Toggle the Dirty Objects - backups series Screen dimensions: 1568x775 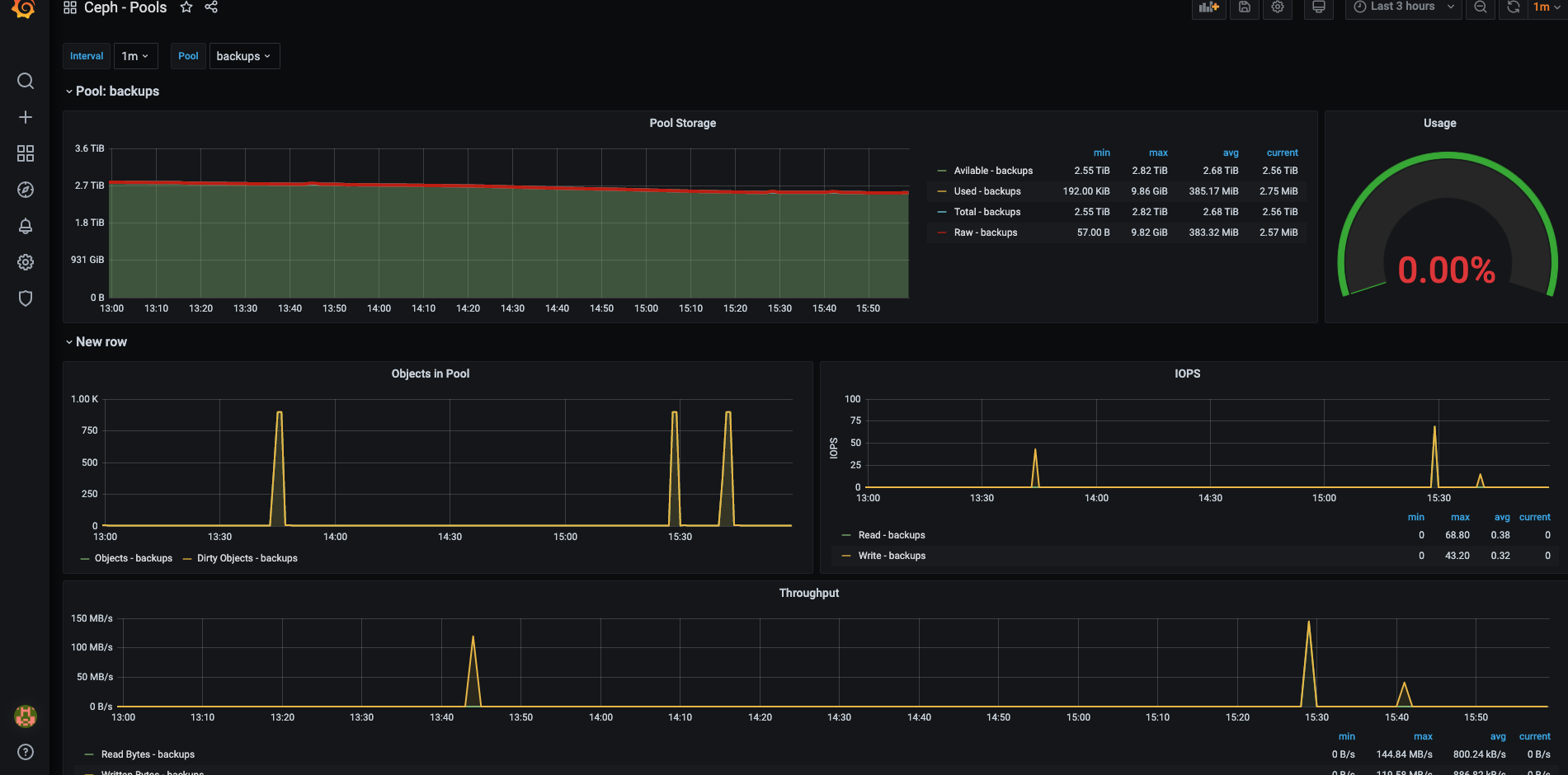coord(247,558)
